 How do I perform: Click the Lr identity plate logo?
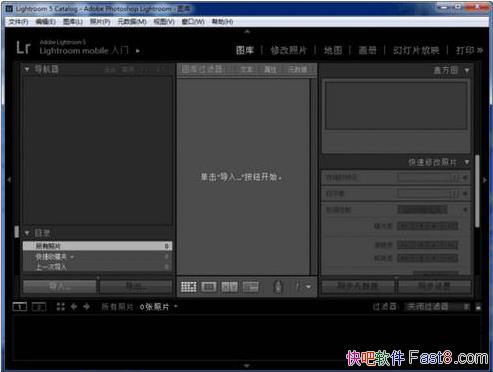tap(24, 48)
